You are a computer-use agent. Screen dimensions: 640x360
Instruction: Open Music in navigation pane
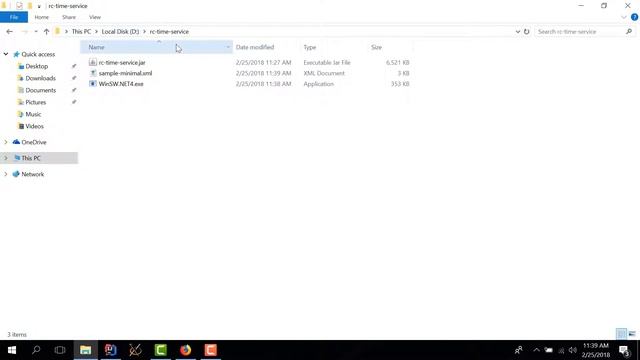[33, 114]
